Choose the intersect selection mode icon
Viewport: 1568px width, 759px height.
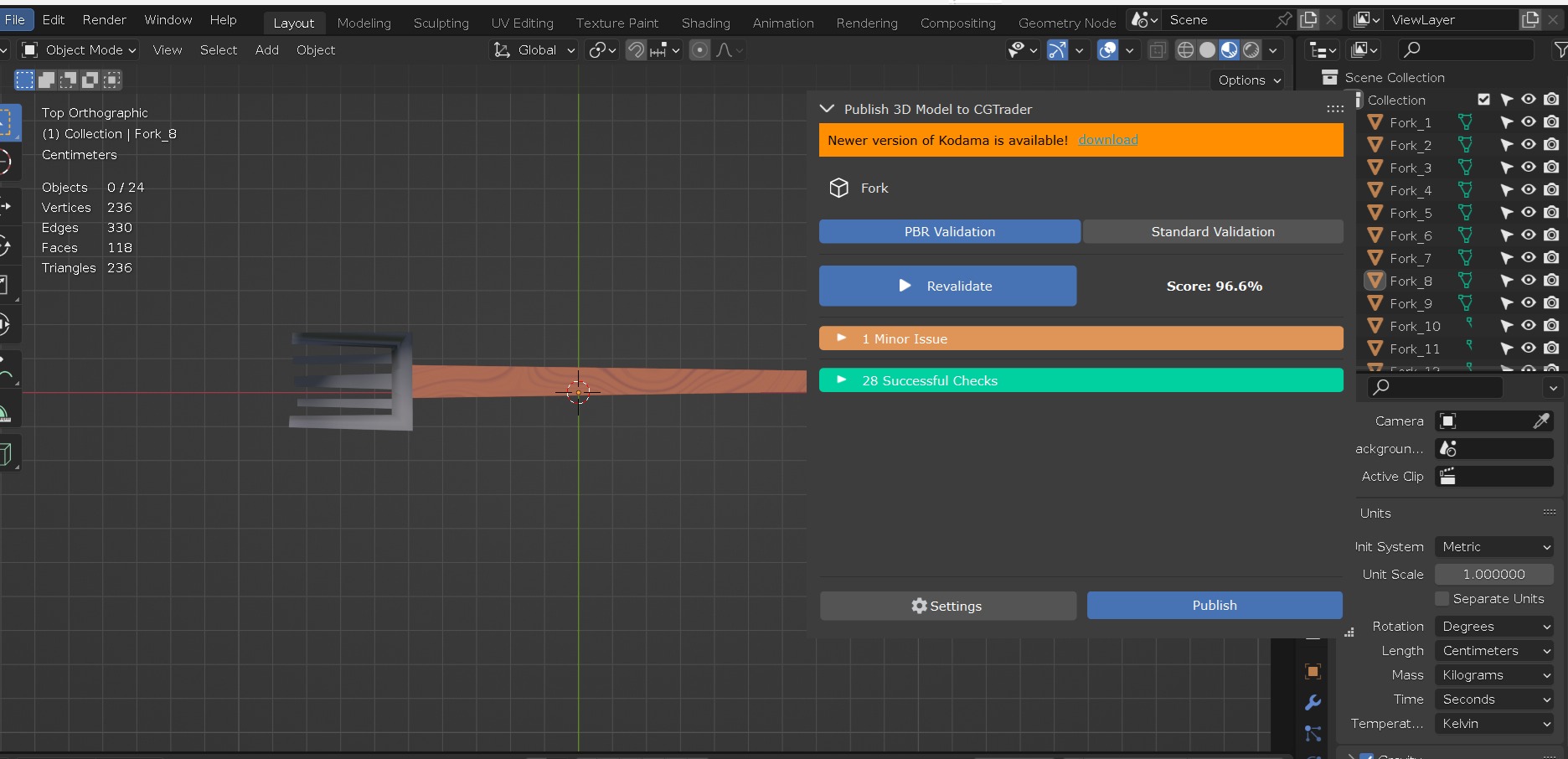click(x=112, y=80)
